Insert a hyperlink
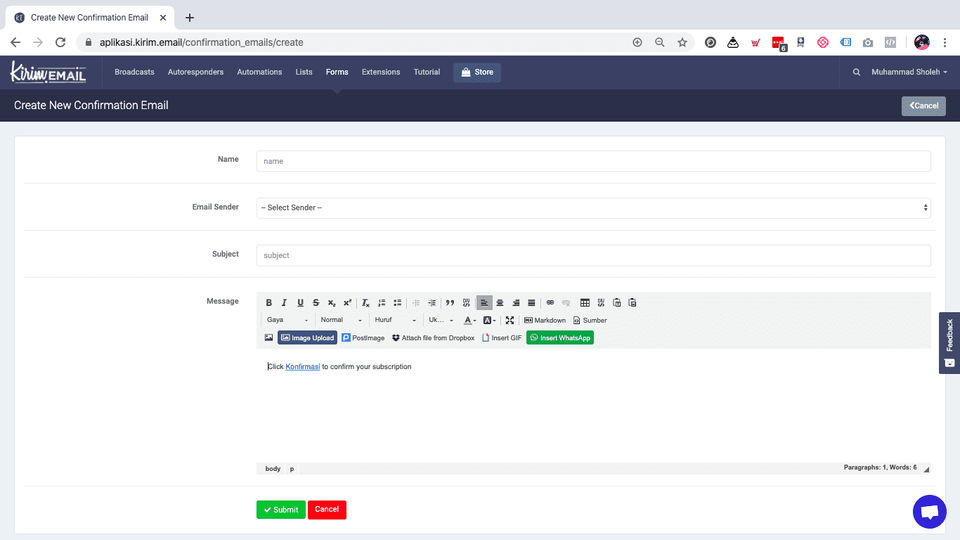The image size is (960, 540). 550,302
